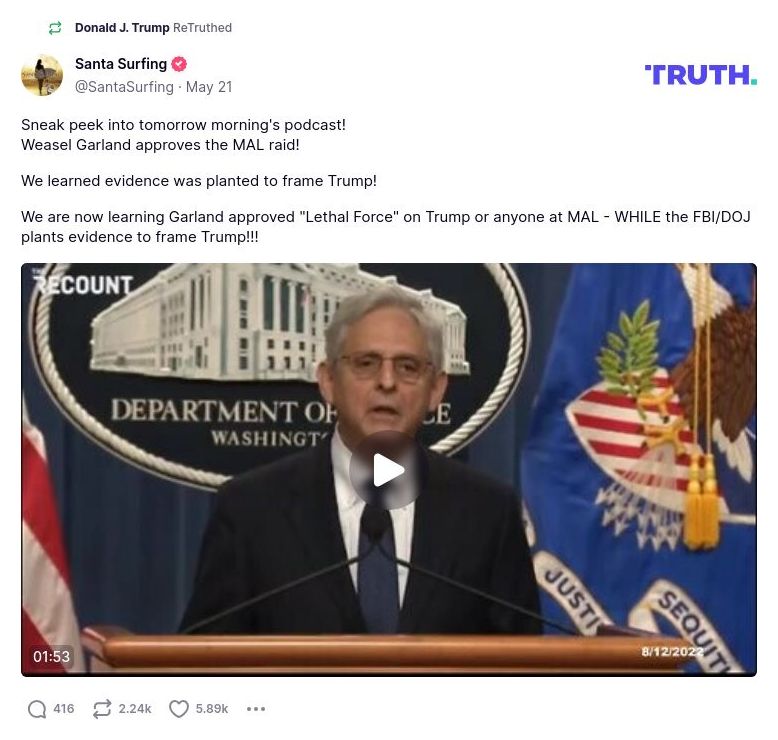The width and height of the screenshot is (778, 740).
Task: Open the May 21 post timestamp
Action: point(209,87)
